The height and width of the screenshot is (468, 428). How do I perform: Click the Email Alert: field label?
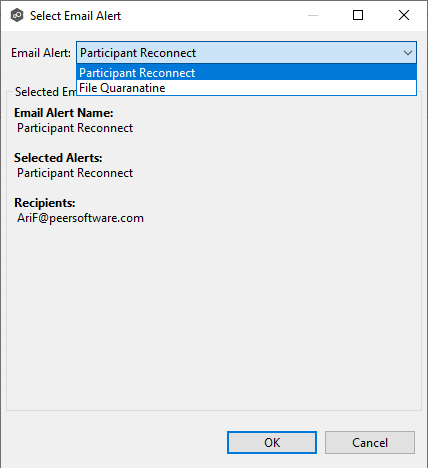(x=41, y=53)
